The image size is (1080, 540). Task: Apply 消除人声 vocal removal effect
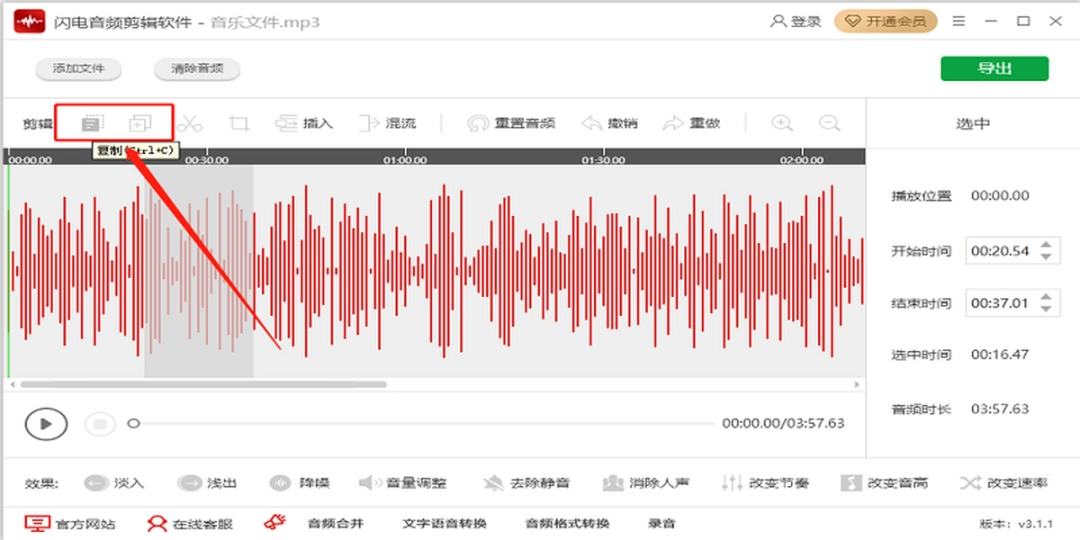click(x=646, y=483)
